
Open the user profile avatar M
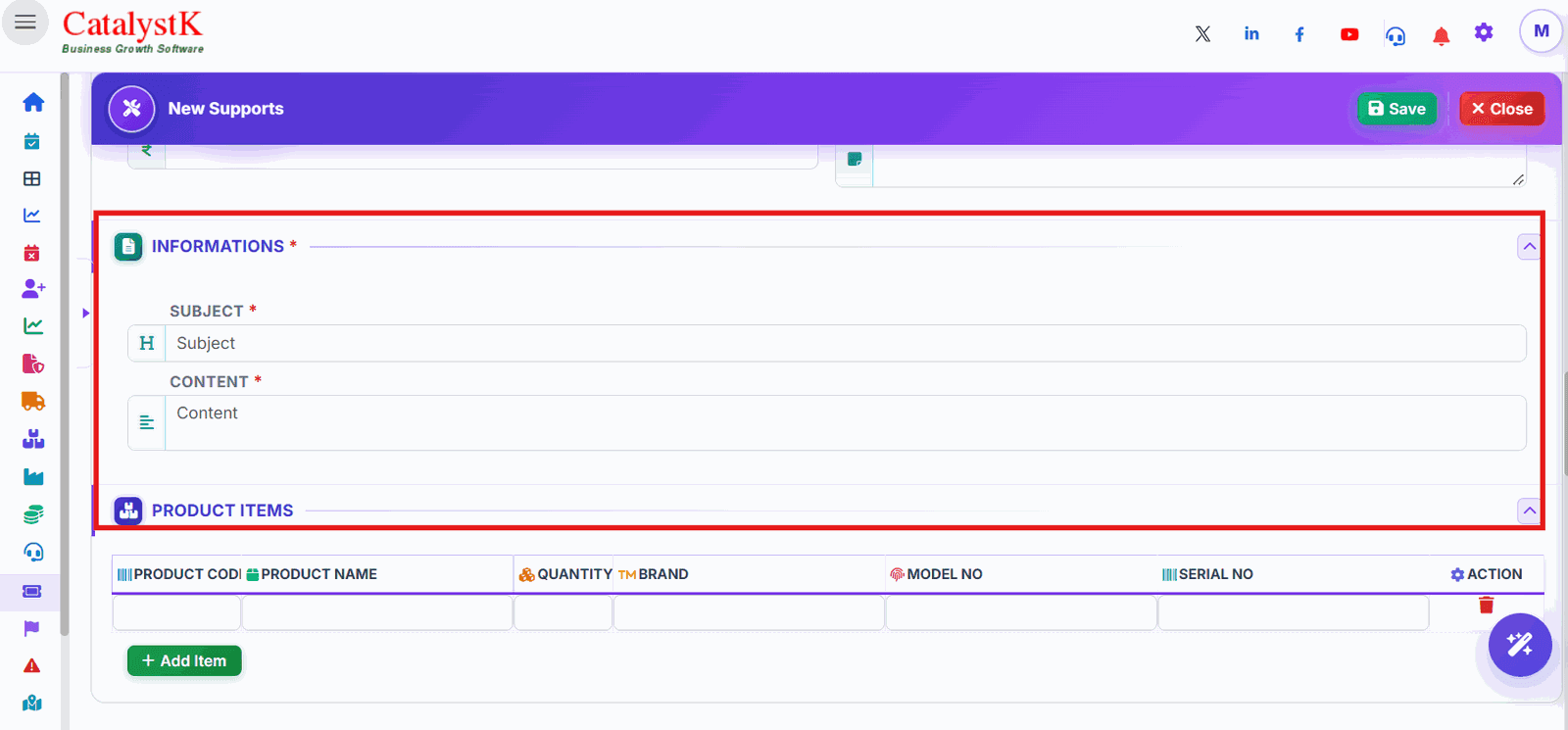1541,31
